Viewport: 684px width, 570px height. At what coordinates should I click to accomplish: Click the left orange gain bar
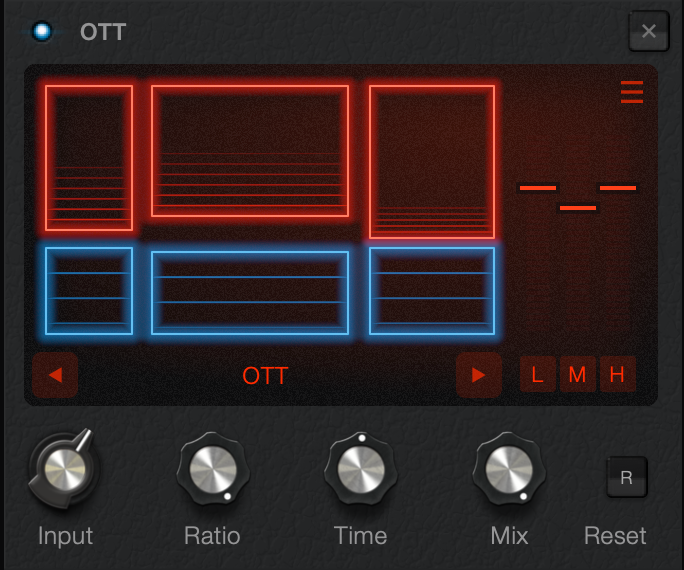pyautogui.click(x=538, y=188)
